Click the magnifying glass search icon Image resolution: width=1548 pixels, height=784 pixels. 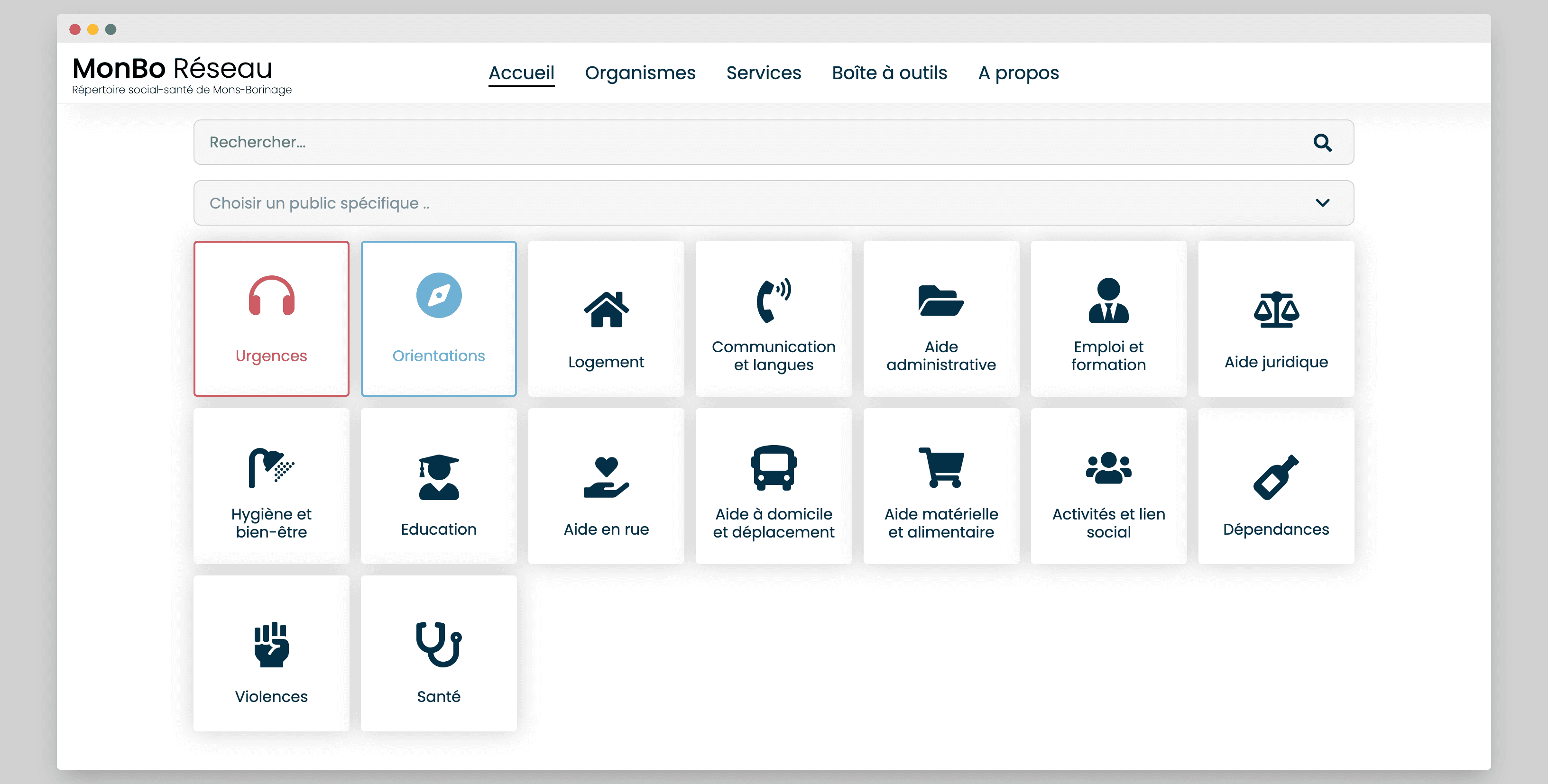coord(1322,142)
